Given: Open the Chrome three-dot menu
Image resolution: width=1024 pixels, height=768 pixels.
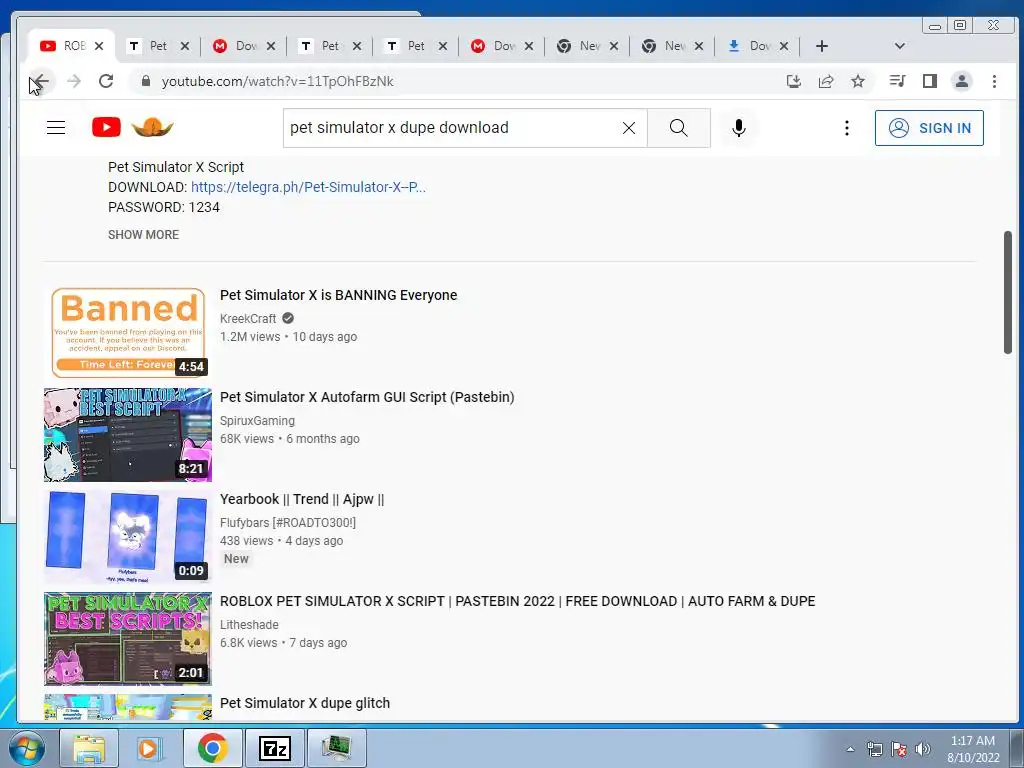Looking at the screenshot, I should (994, 81).
